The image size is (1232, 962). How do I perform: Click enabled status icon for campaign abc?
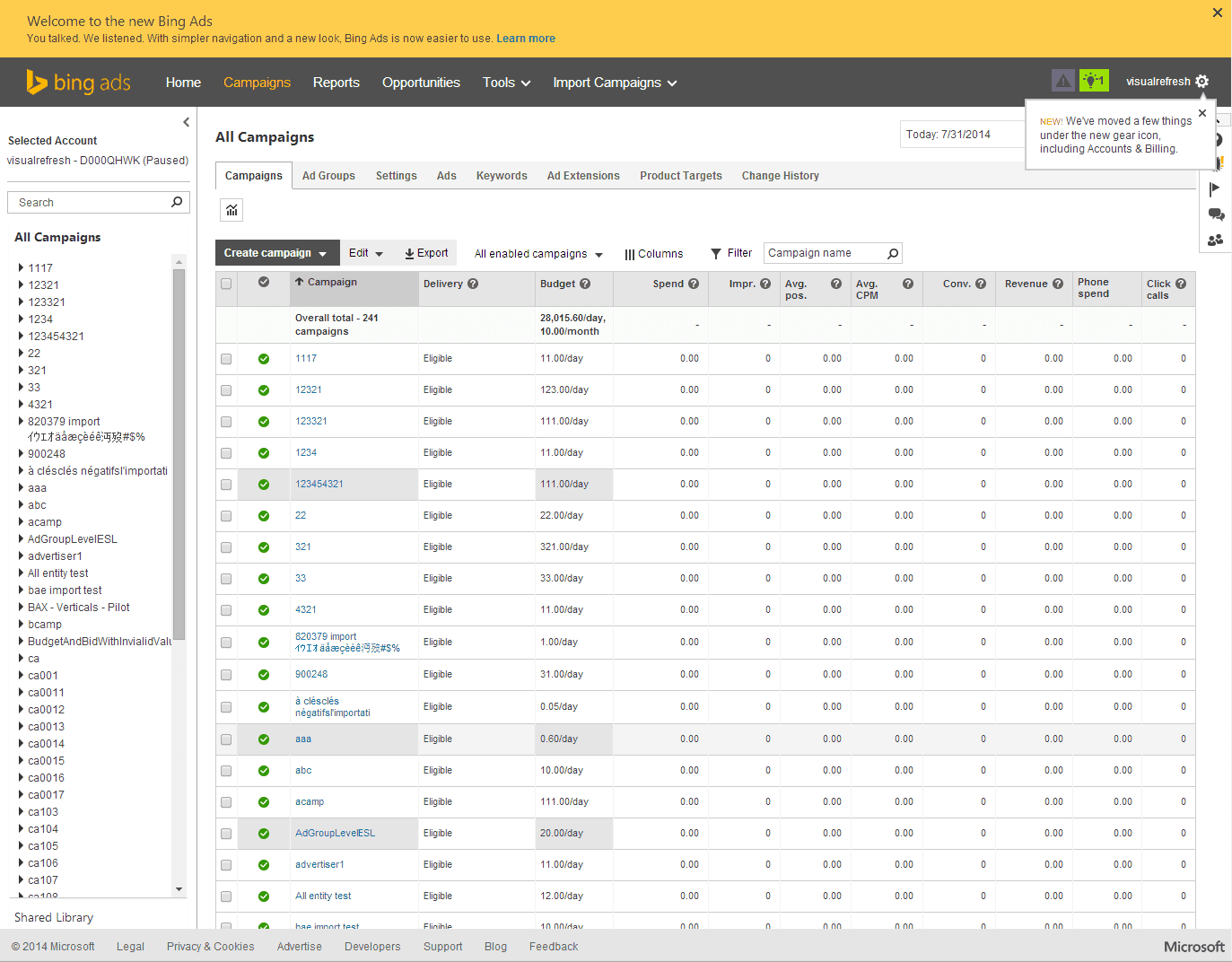tap(264, 771)
